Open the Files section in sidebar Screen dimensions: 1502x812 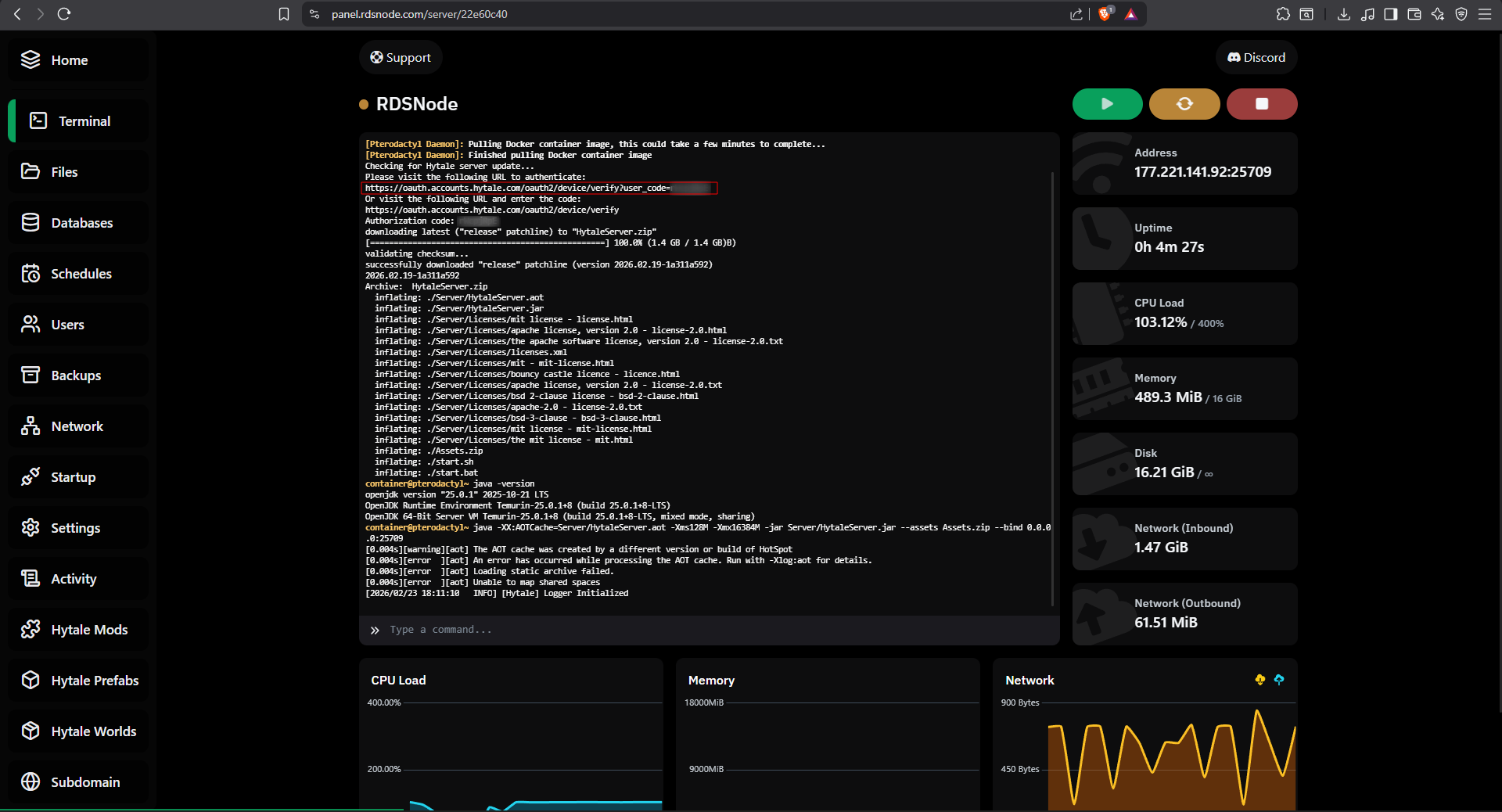pyautogui.click(x=64, y=172)
